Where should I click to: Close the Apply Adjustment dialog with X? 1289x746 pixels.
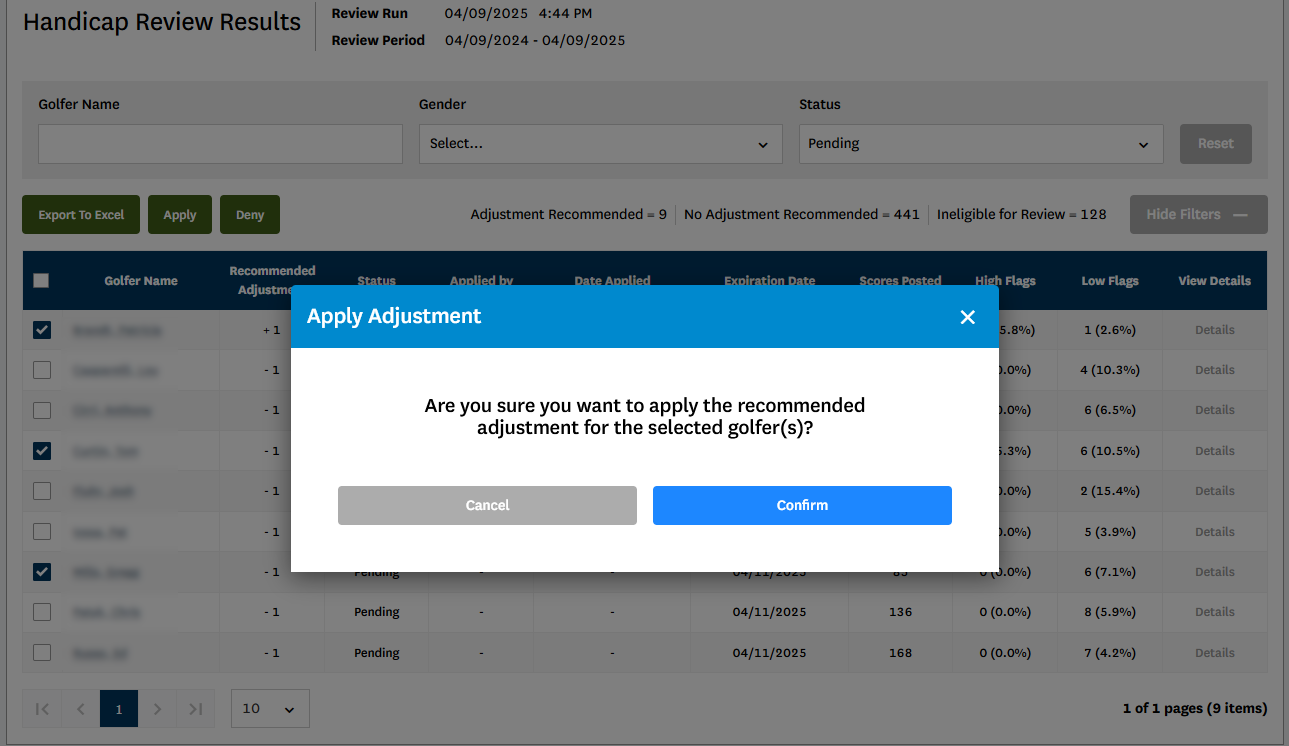pos(967,317)
